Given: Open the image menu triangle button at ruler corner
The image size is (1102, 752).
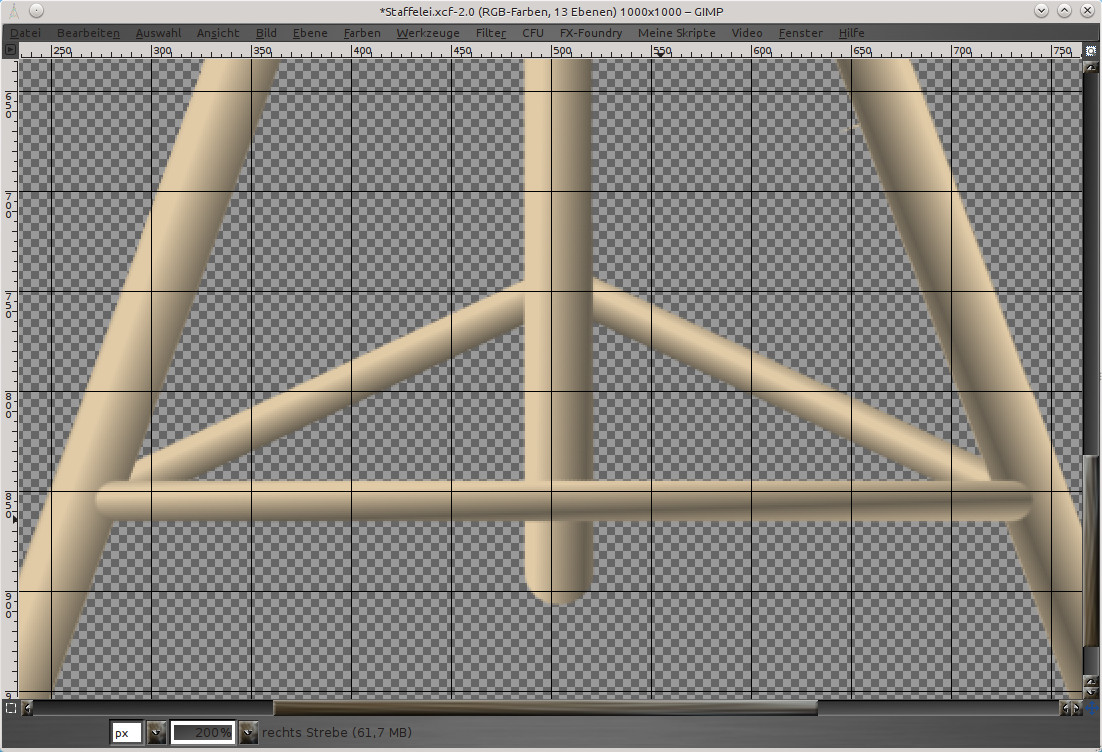Looking at the screenshot, I should [11, 49].
